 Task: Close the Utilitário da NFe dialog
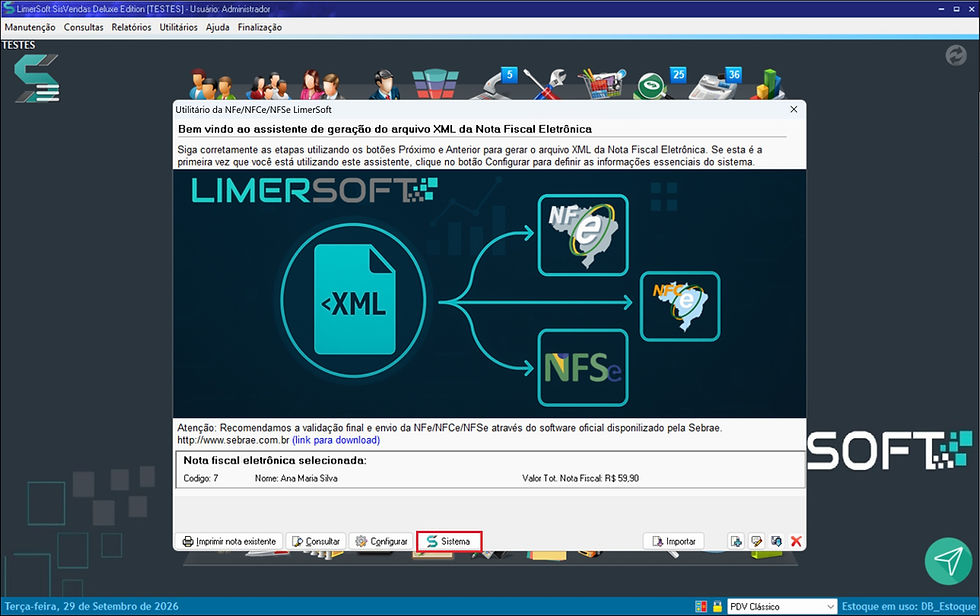(794, 109)
